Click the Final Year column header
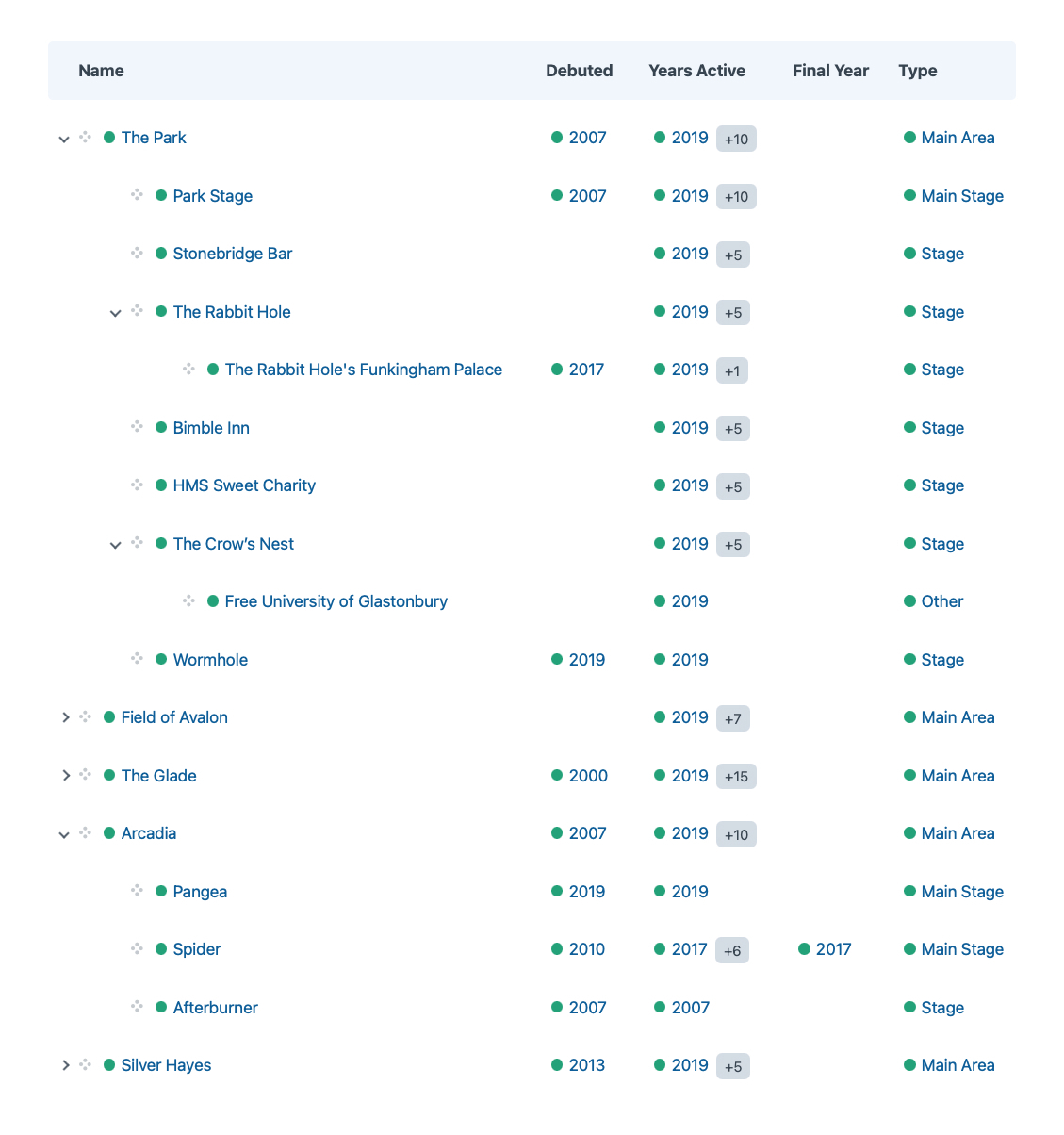This screenshot has width=1064, height=1135. (x=831, y=71)
